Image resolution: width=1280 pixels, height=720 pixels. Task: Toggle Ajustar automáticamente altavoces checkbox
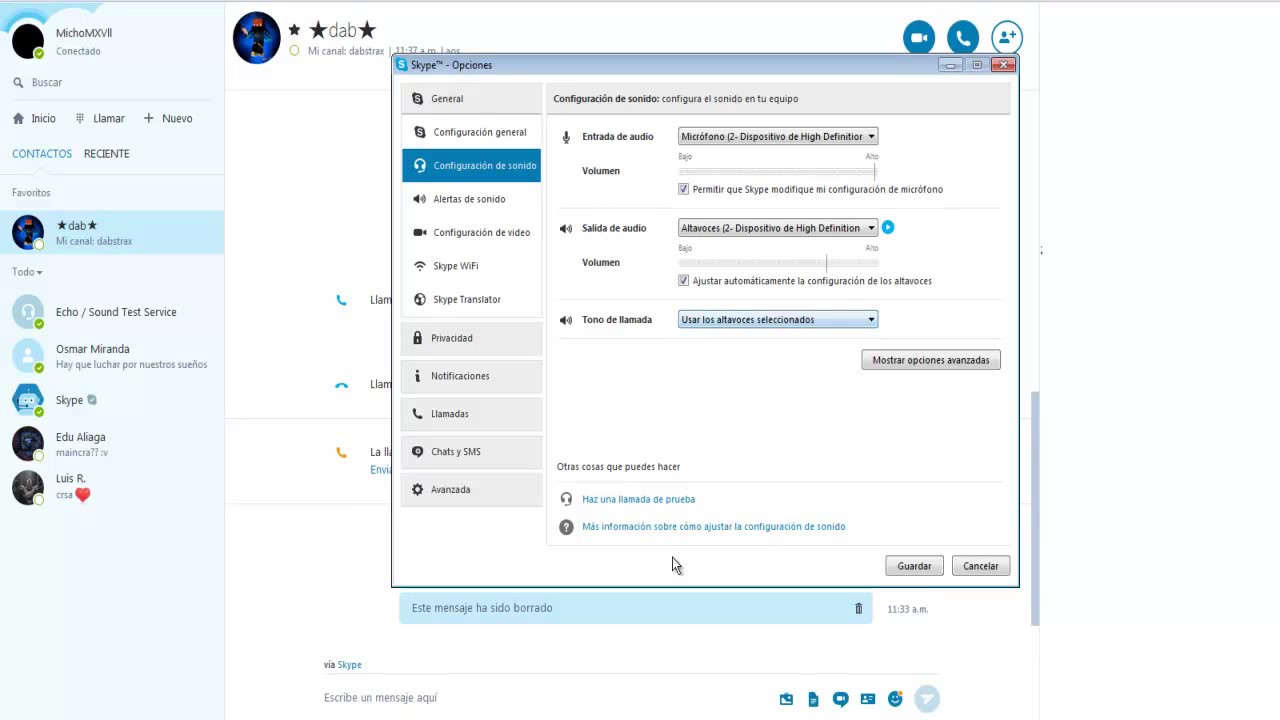point(684,281)
